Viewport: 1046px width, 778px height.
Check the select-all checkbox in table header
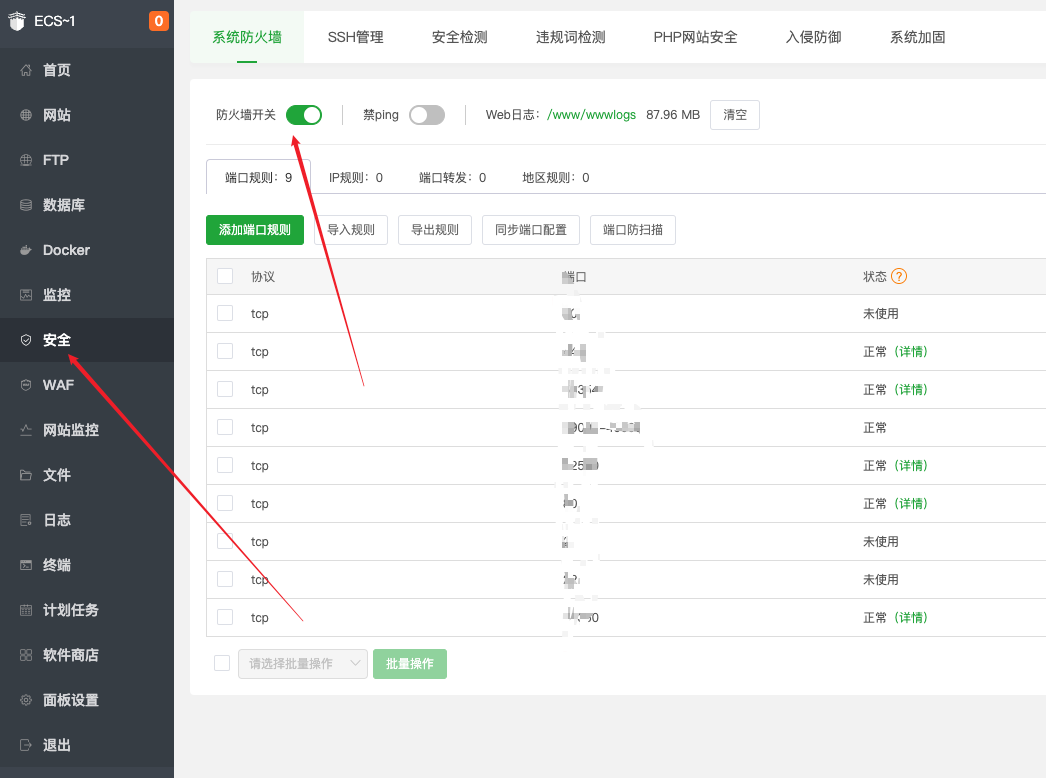(x=225, y=276)
